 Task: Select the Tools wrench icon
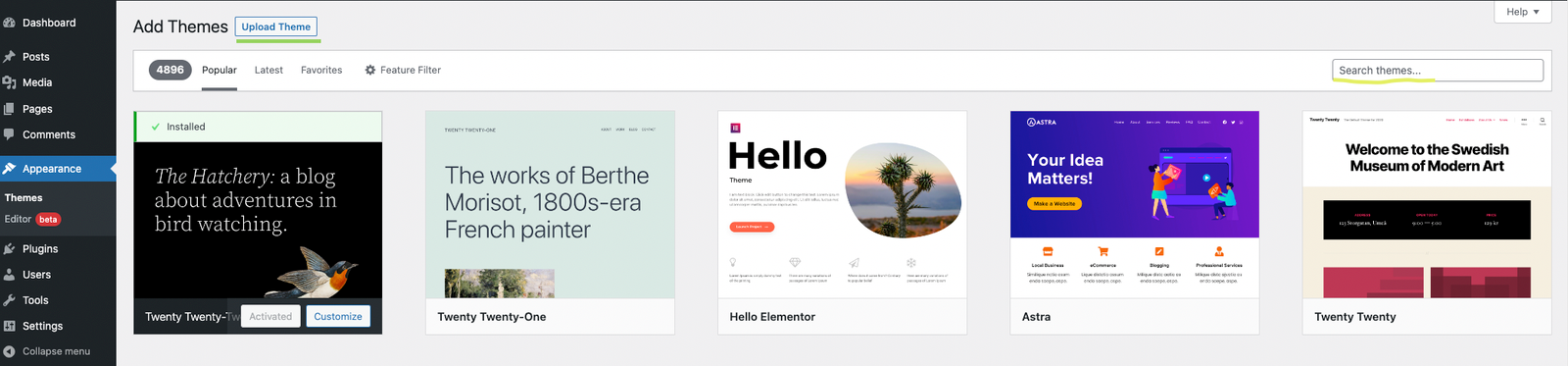tap(10, 300)
